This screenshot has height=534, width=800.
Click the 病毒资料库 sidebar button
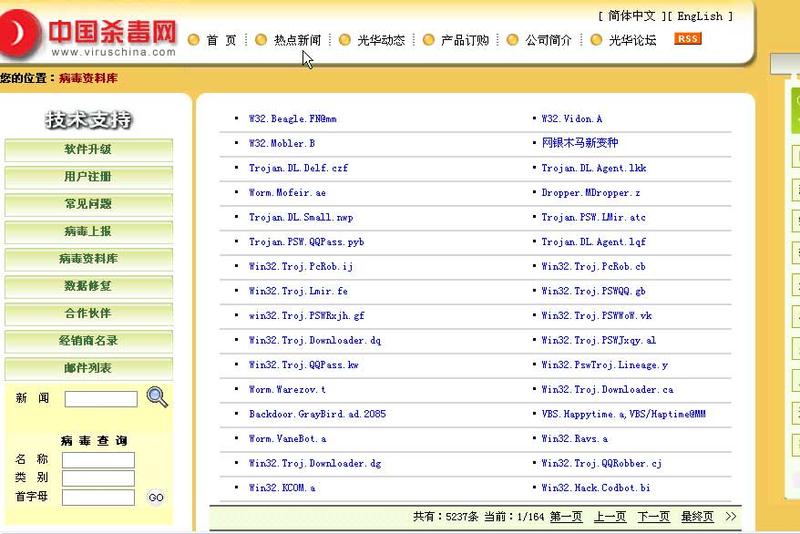click(x=88, y=259)
